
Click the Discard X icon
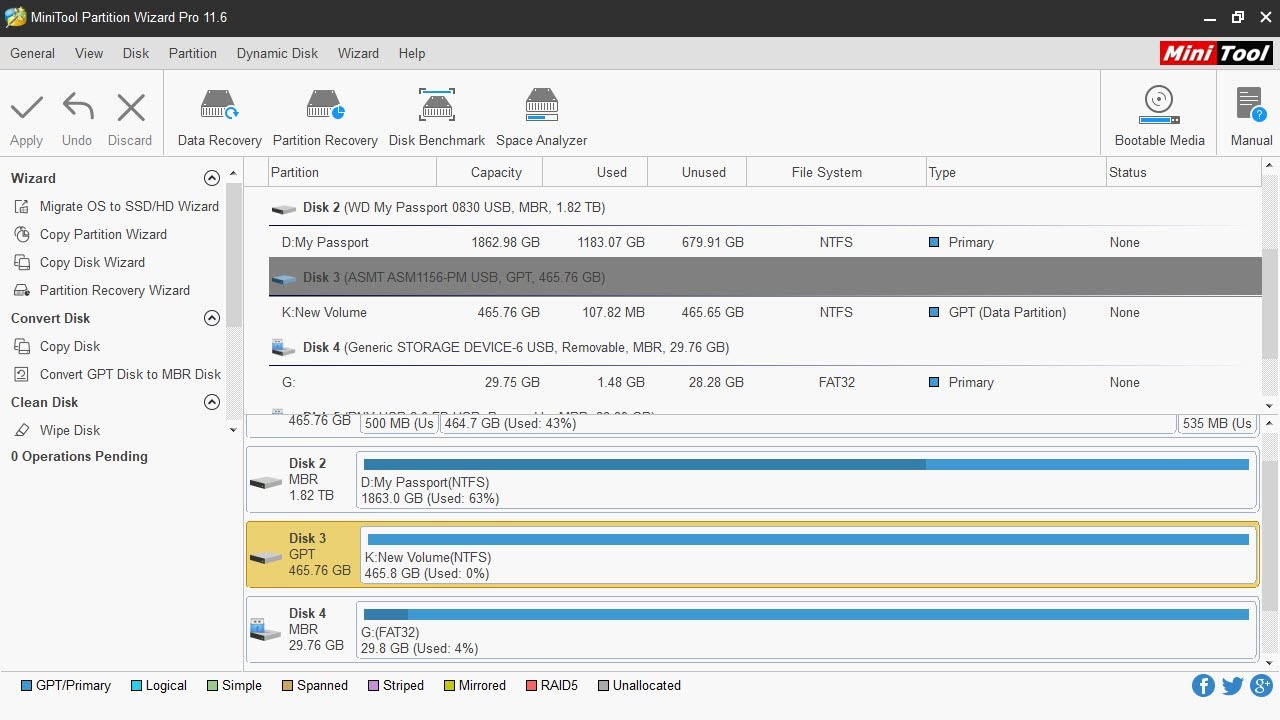(131, 107)
